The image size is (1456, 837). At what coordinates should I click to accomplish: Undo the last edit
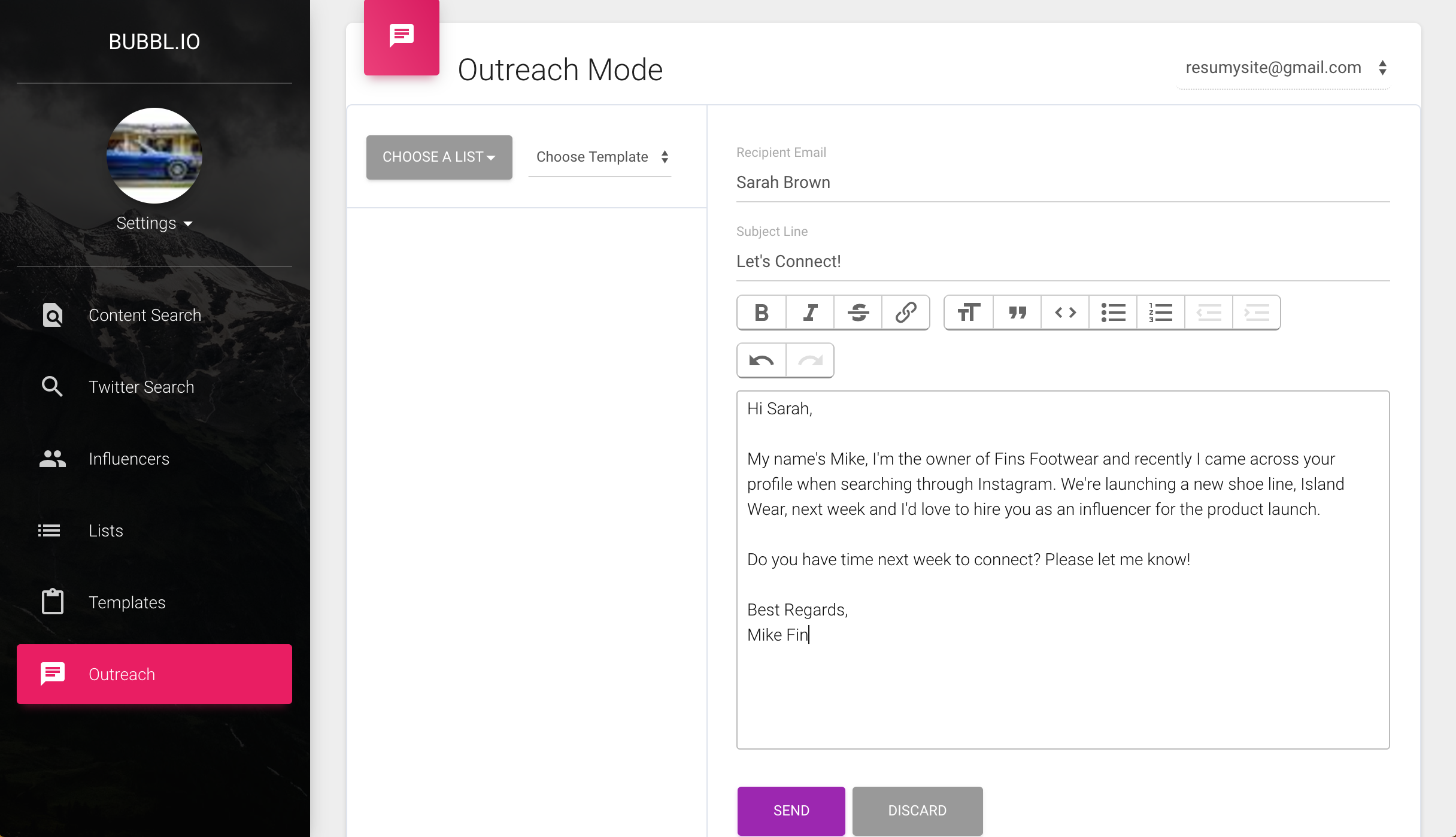click(762, 360)
